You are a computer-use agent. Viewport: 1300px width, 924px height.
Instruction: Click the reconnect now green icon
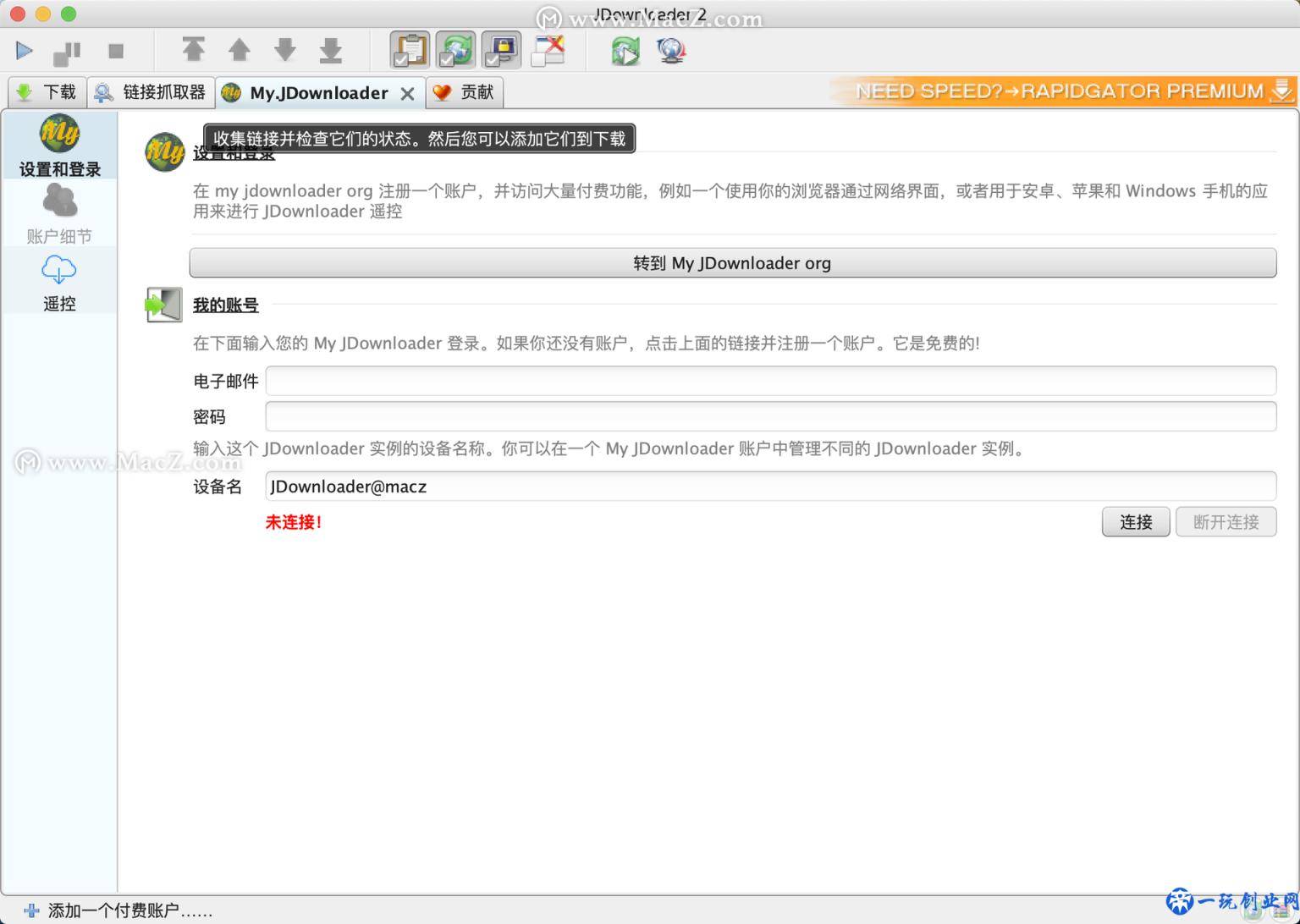click(625, 51)
